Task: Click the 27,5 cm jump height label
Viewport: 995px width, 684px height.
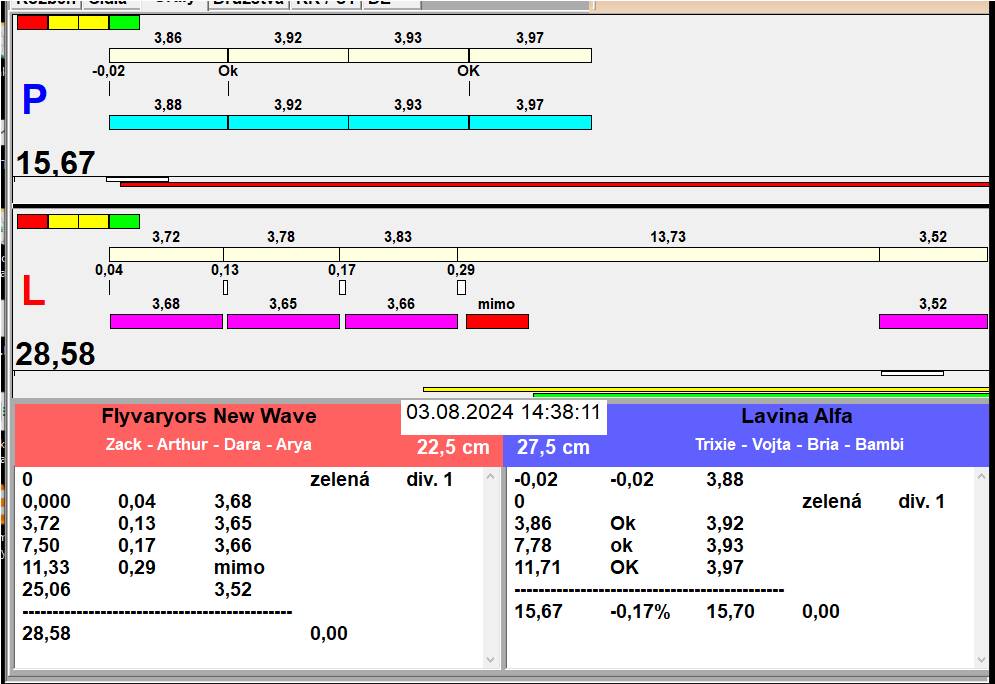Action: pos(553,448)
